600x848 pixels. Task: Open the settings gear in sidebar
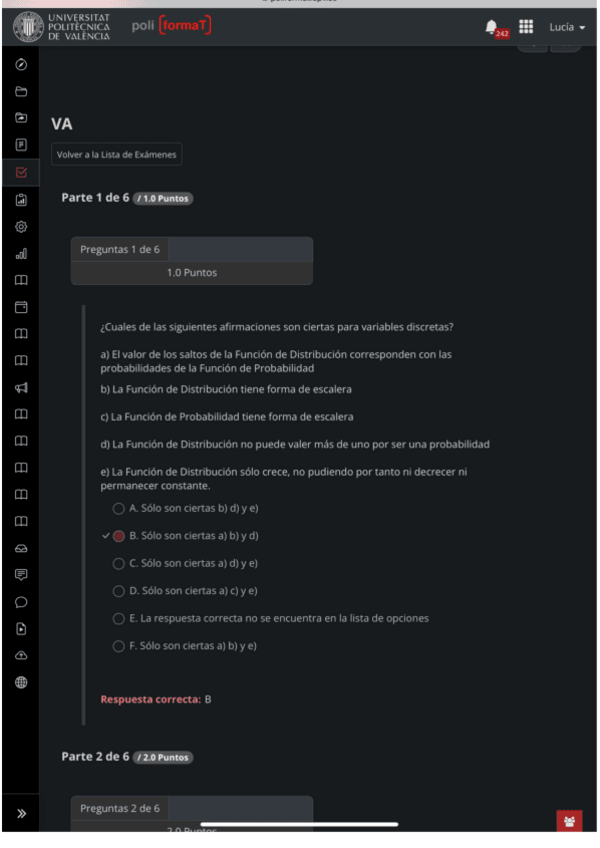[x=21, y=227]
